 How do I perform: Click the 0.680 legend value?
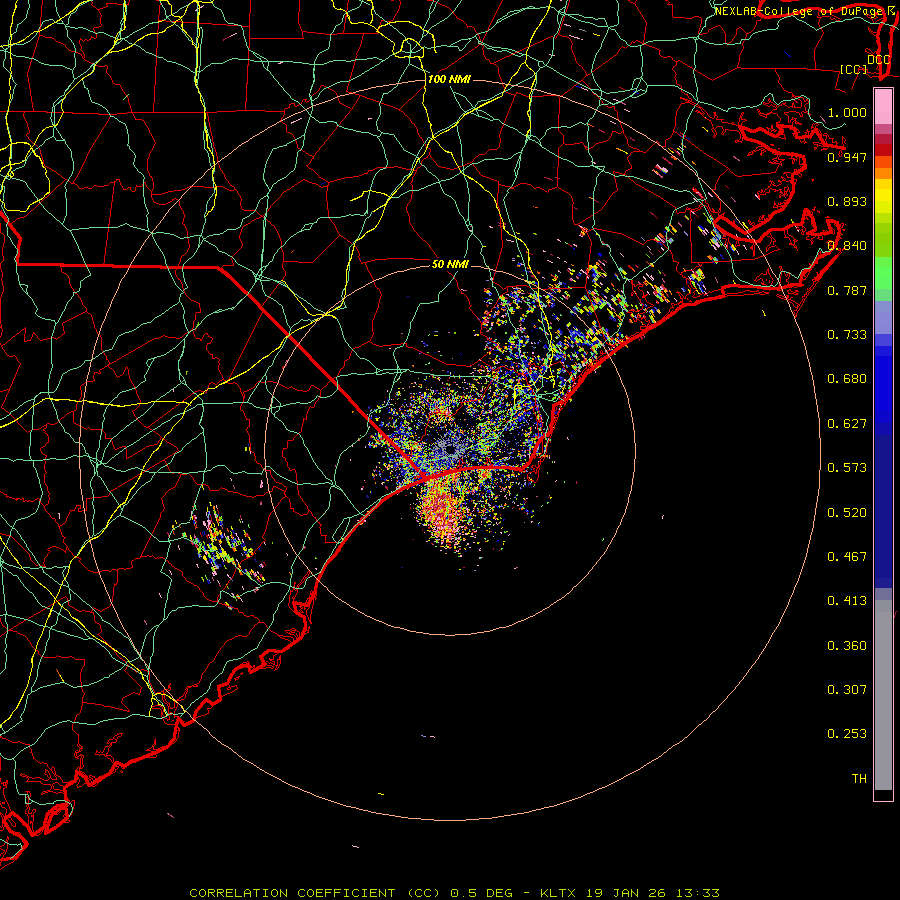click(847, 379)
